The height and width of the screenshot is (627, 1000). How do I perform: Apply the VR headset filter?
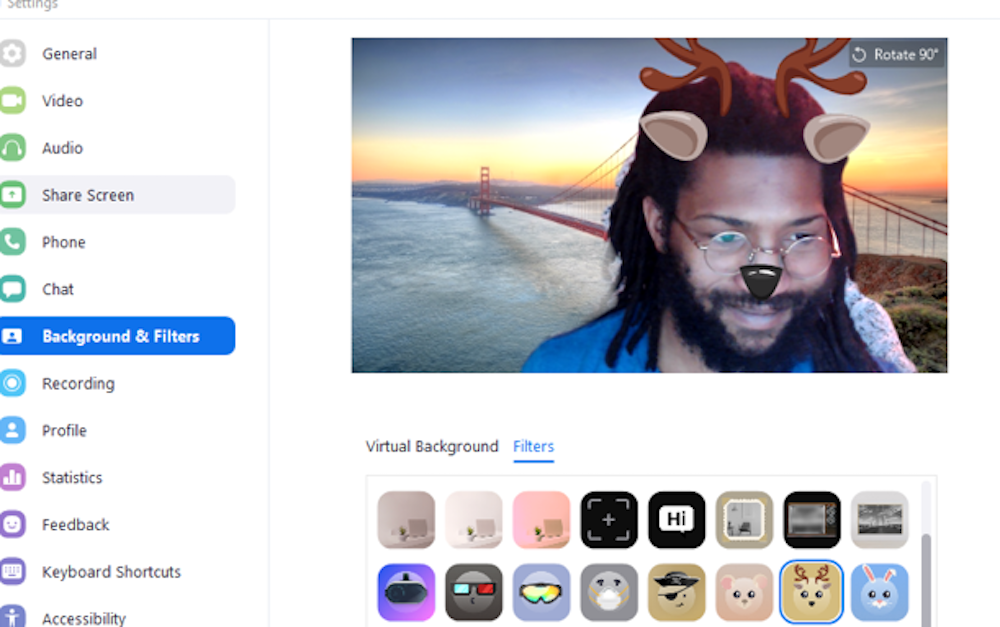(x=406, y=593)
